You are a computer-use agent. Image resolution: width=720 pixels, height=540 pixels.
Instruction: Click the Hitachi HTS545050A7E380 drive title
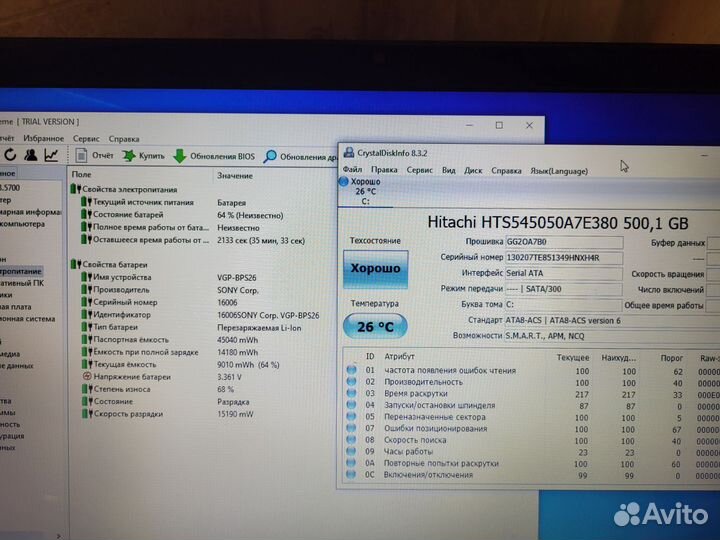[558, 223]
